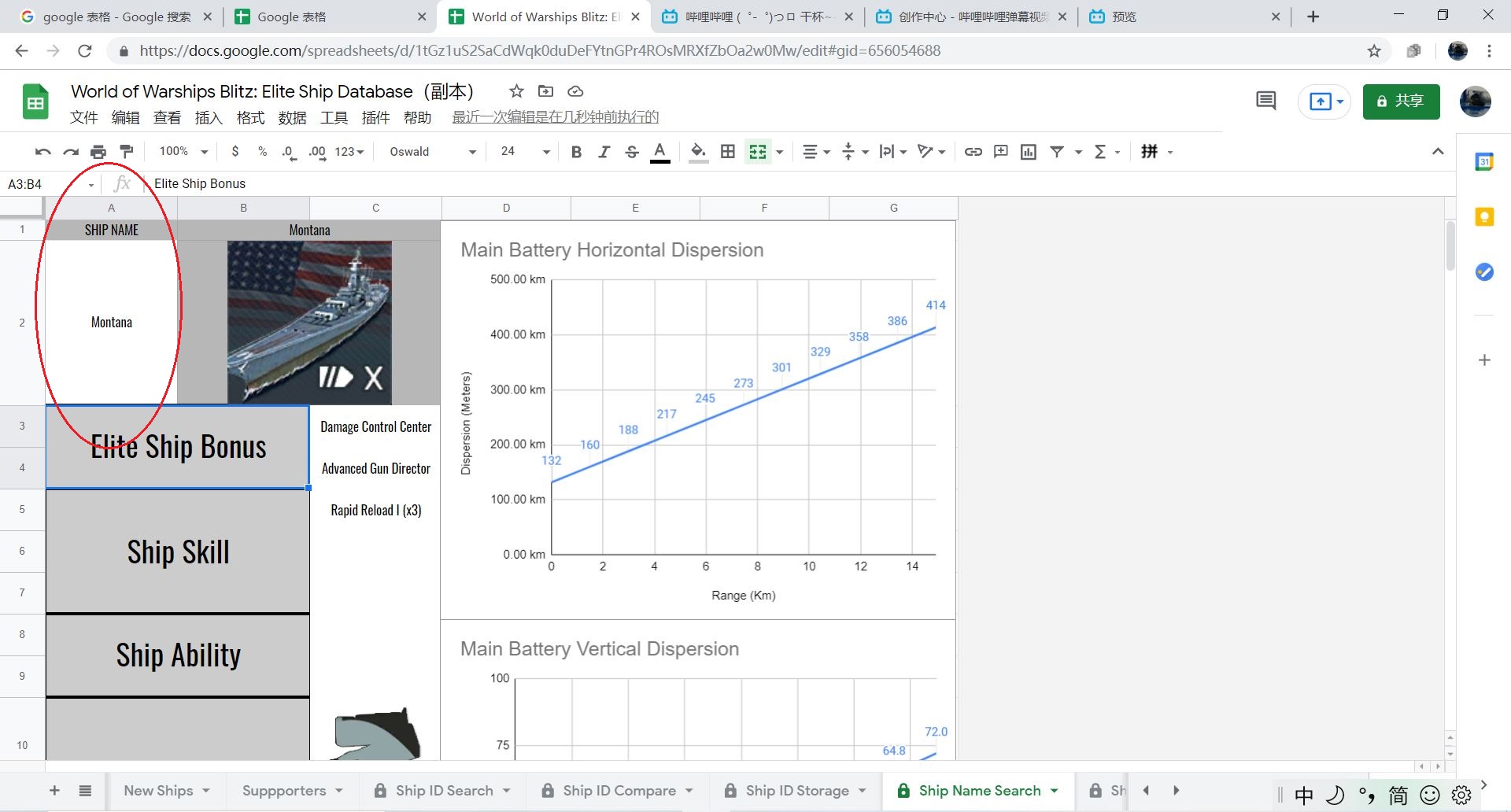The height and width of the screenshot is (812, 1511).
Task: Click the paint format roller icon
Action: (126, 151)
